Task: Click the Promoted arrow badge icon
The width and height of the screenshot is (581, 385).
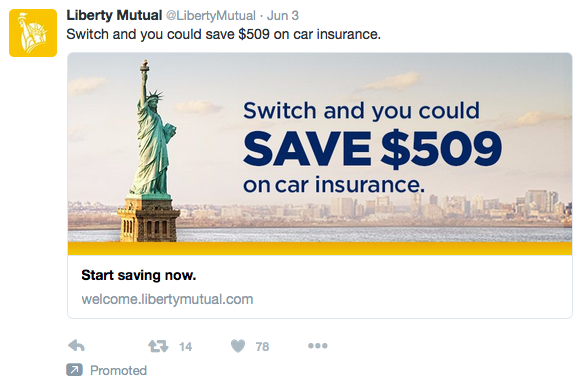Action: coord(74,370)
